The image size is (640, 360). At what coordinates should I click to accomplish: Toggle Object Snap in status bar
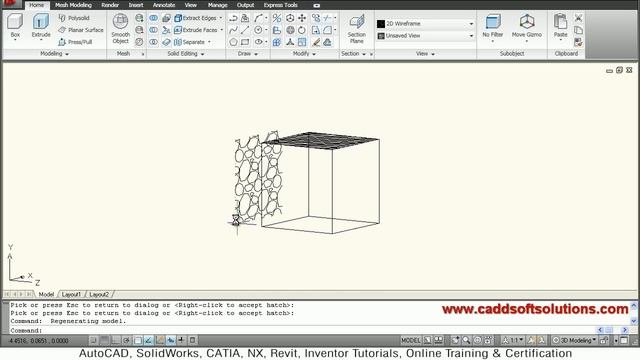coord(138,340)
